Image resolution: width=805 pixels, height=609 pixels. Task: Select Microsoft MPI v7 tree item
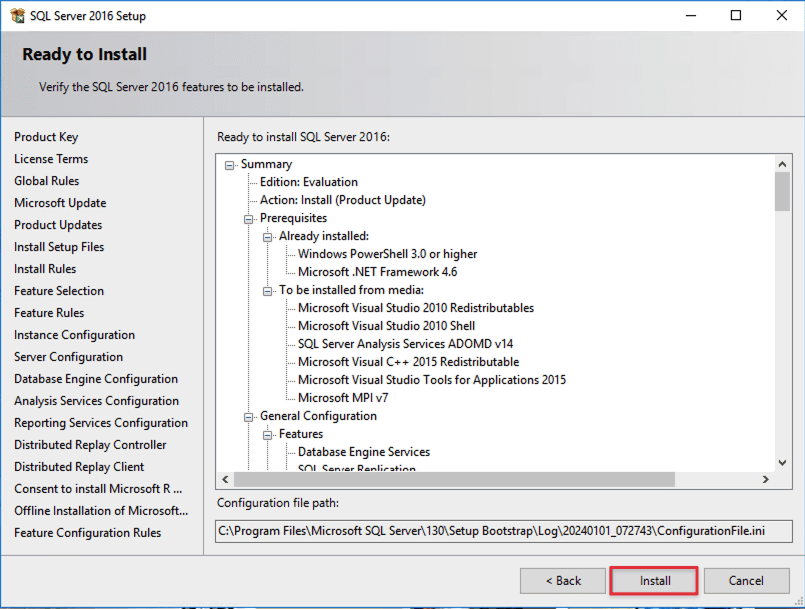(343, 398)
